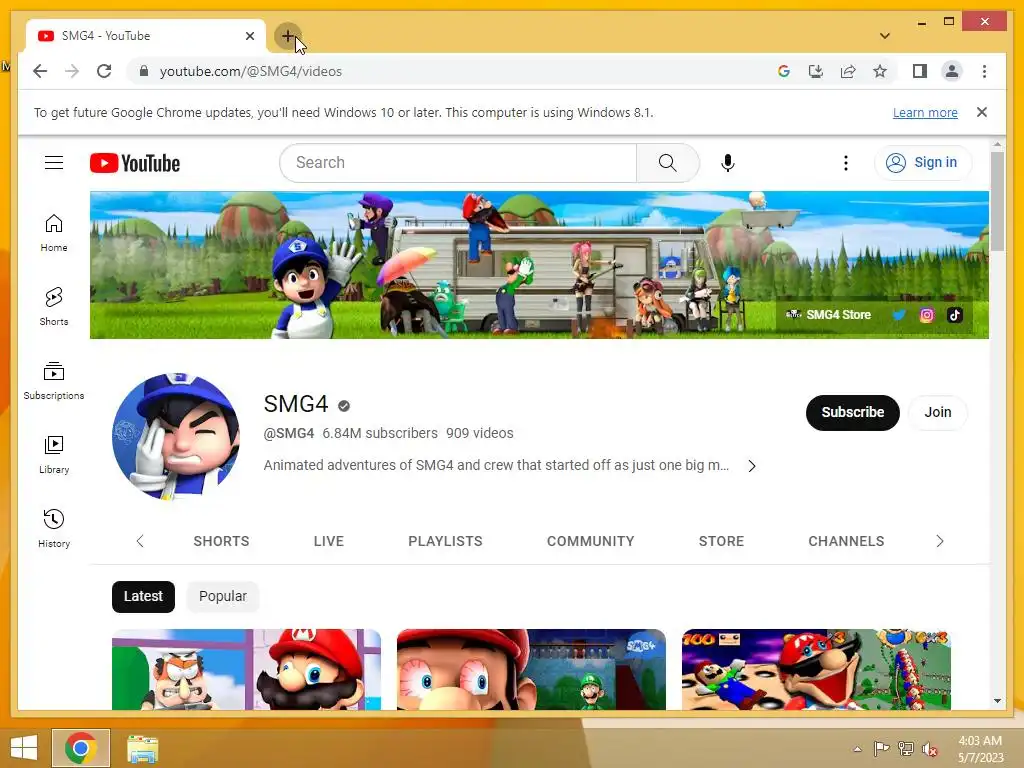This screenshot has height=768, width=1024.
Task: Go to the YouTube logo home link
Action: [x=135, y=163]
